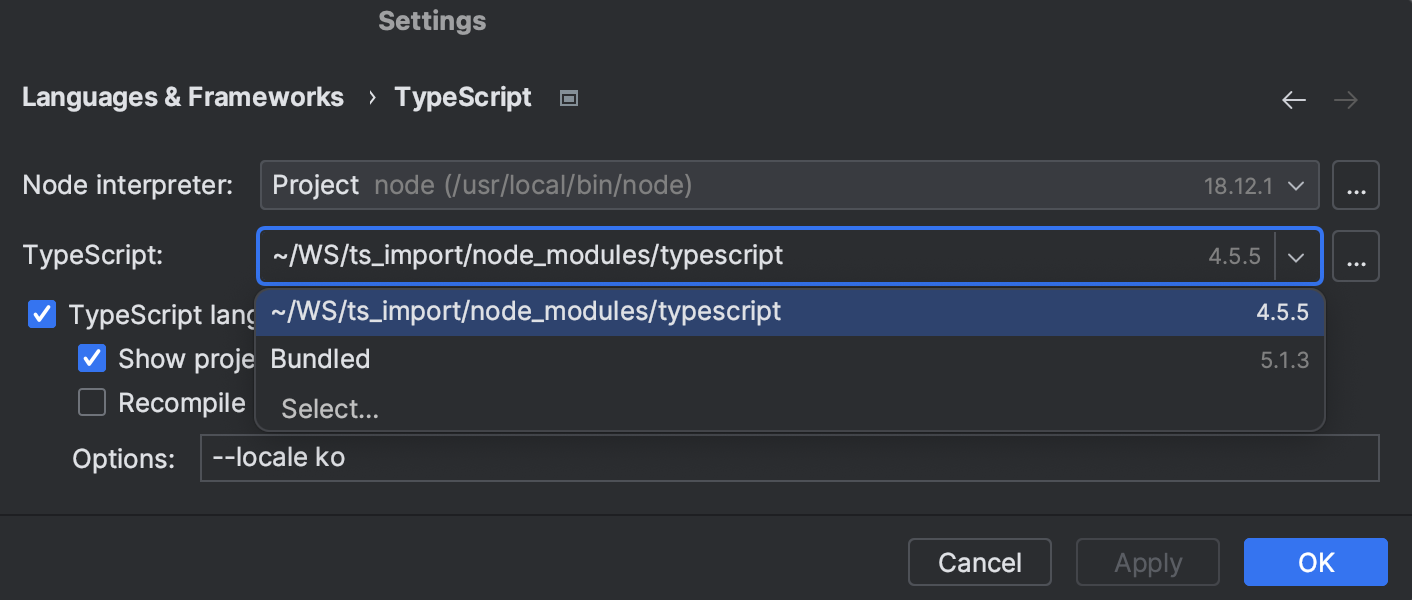Click the Apply button
The height and width of the screenshot is (600, 1412).
(x=1147, y=562)
